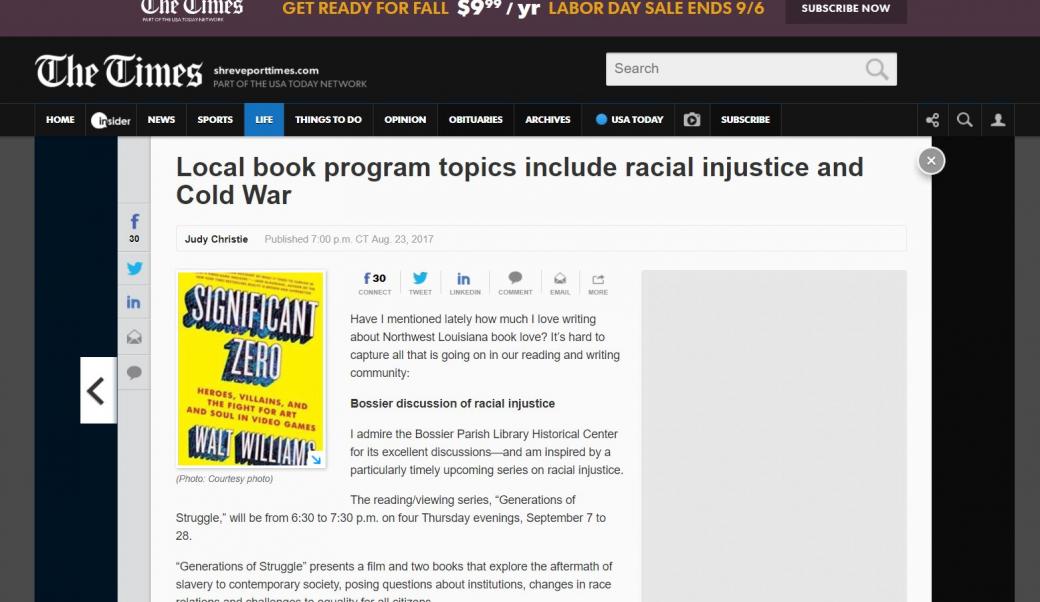
Task: Share on Facebook from the left sidebar
Action: [x=135, y=227]
